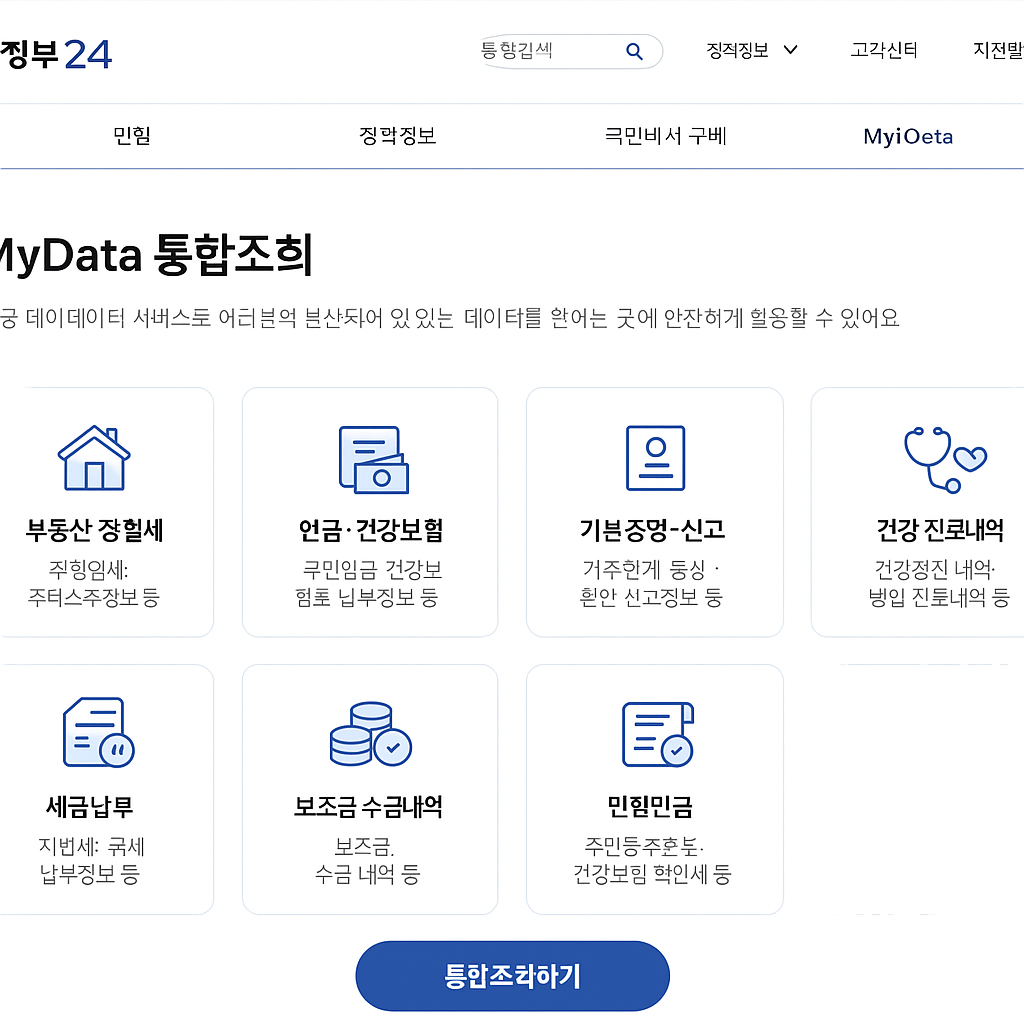Switch to the MyiOeta tab
This screenshot has width=1024, height=1024.
pyautogui.click(x=907, y=136)
